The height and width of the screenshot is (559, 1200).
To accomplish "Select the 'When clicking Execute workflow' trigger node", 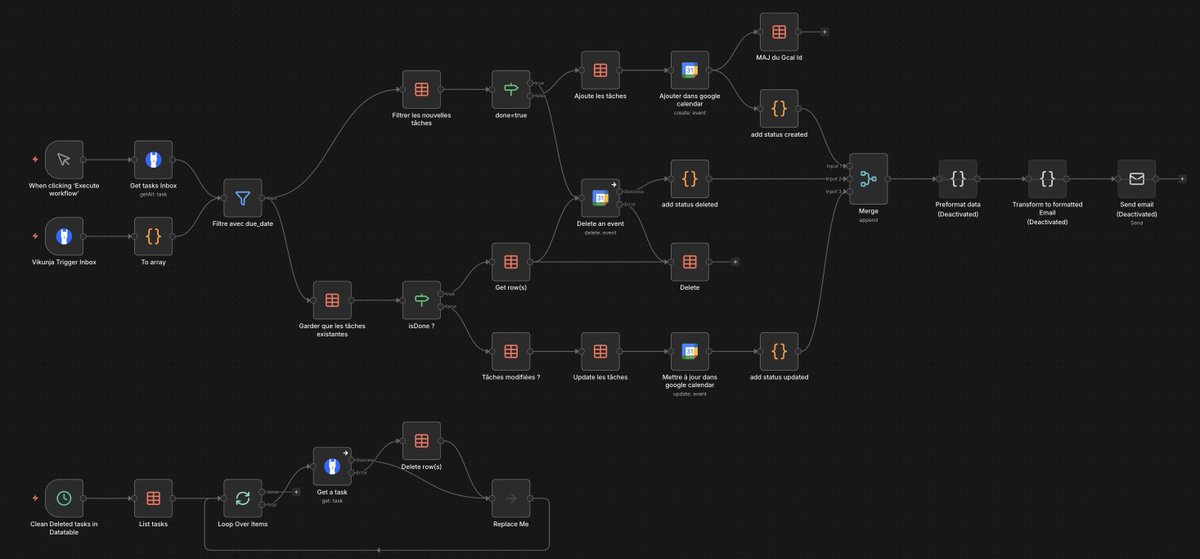I will (x=64, y=159).
